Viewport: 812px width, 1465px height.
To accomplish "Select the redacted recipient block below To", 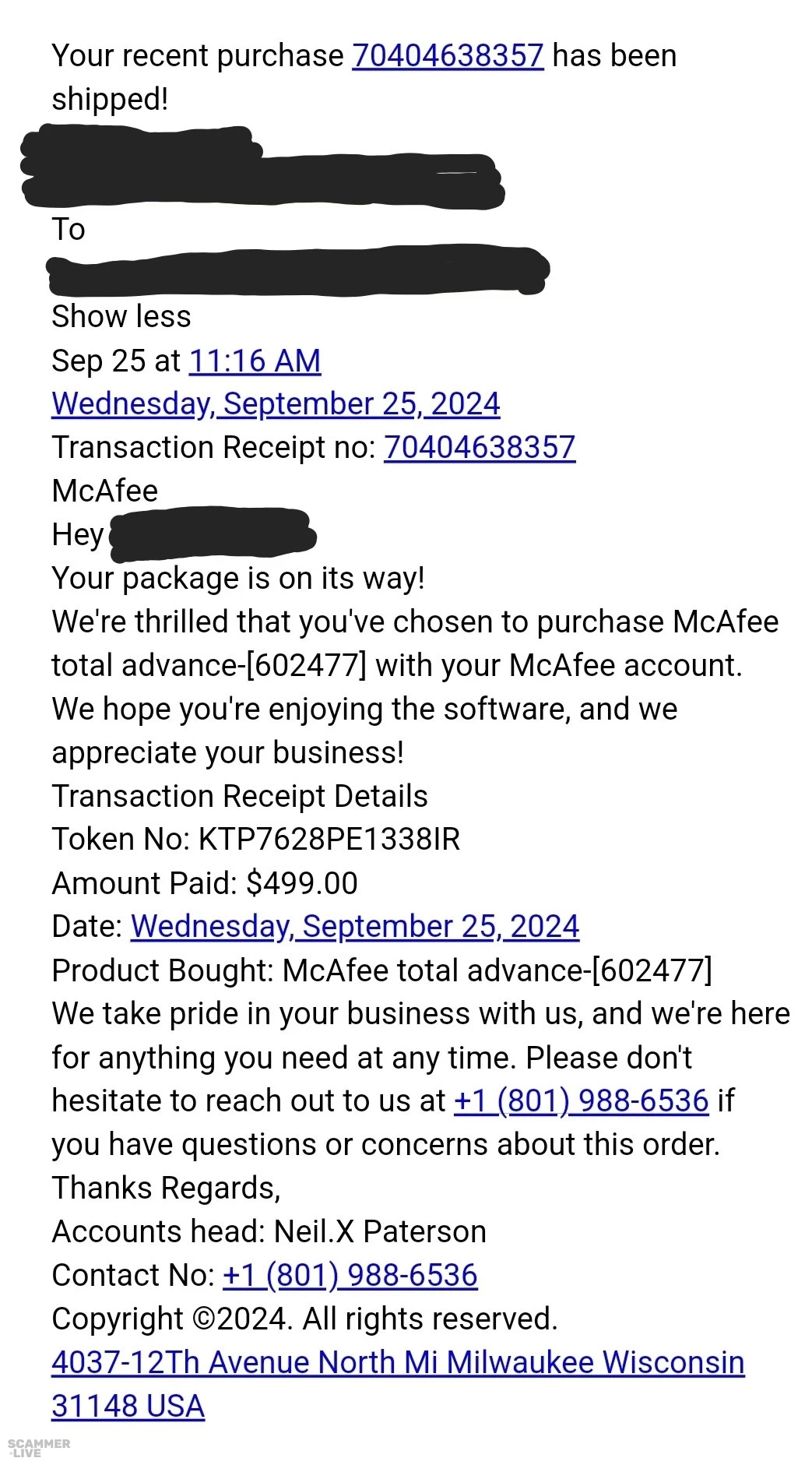I will click(297, 270).
